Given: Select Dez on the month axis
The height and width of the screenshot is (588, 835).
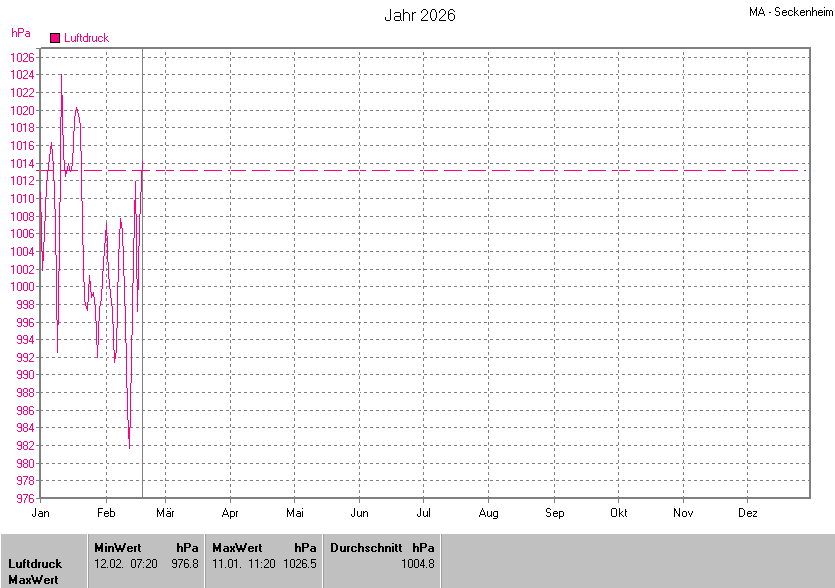Looking at the screenshot, I should (747, 513).
